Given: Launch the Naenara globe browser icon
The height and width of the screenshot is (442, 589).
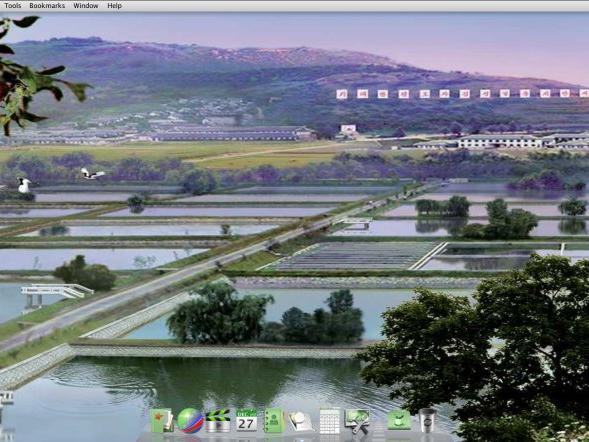Looking at the screenshot, I should [190, 421].
